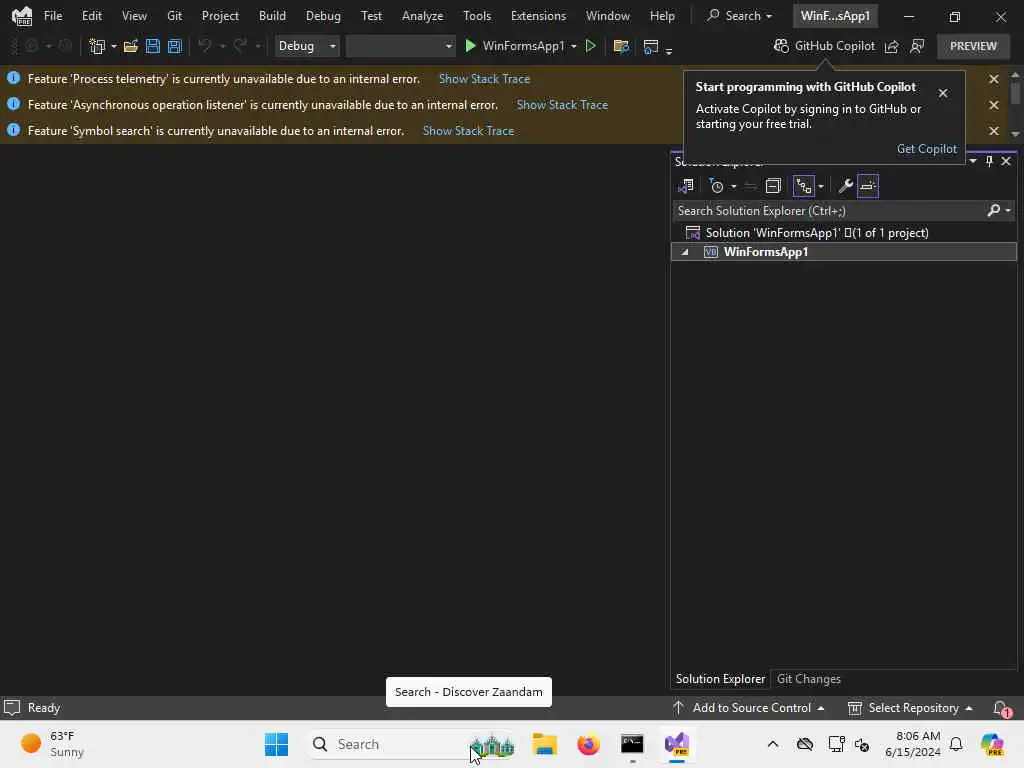The image size is (1024, 768).
Task: Click the Share icon next to GitHub Copilot
Action: click(x=891, y=46)
